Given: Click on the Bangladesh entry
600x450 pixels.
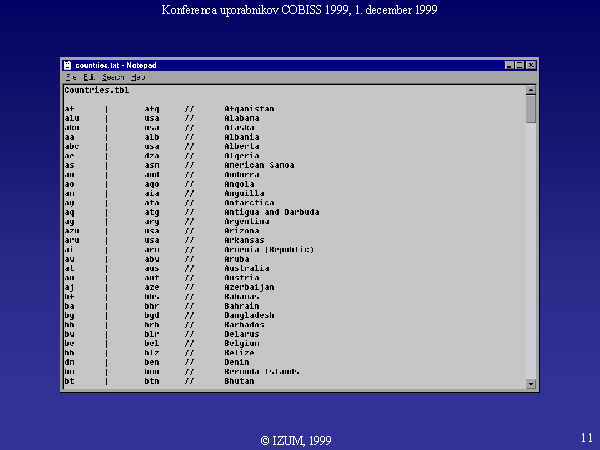Looking at the screenshot, I should click(251, 315).
